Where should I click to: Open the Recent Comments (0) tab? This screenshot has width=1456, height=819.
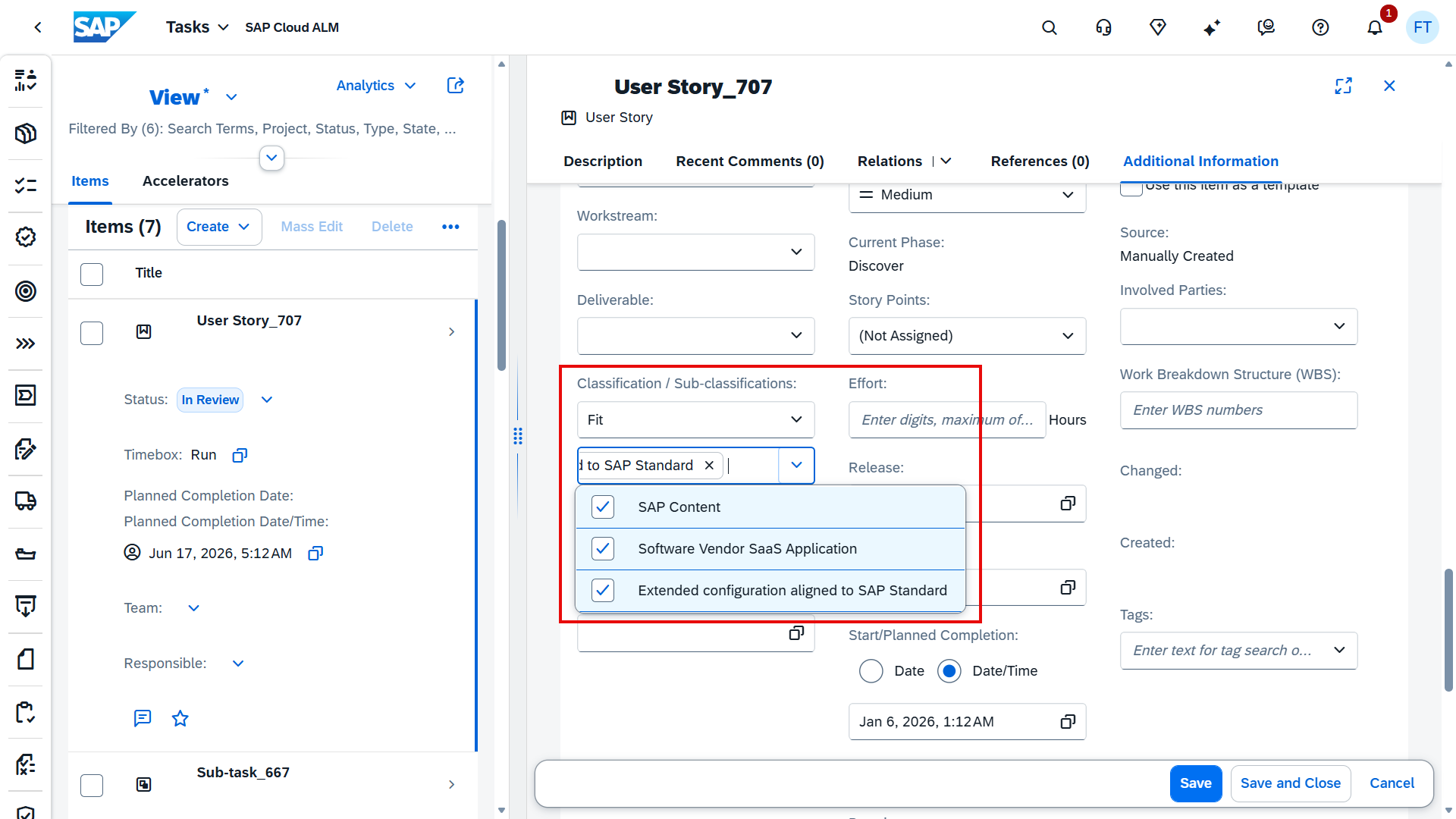pos(750,162)
